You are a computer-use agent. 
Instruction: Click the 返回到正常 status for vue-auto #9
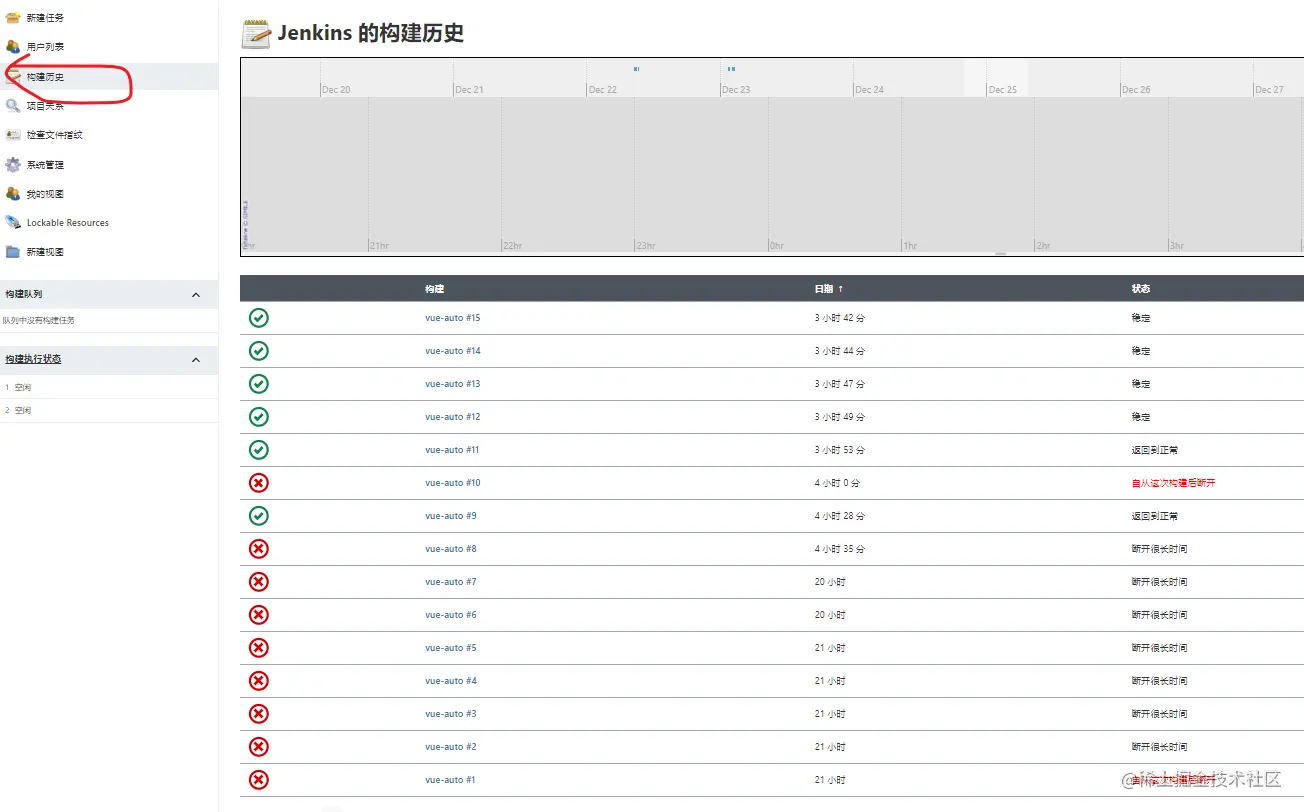(x=1154, y=516)
